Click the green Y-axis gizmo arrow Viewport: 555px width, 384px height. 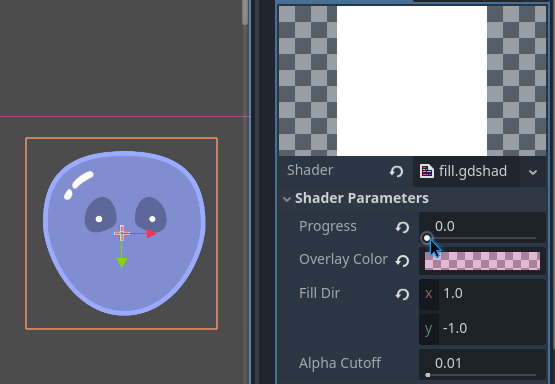(122, 263)
